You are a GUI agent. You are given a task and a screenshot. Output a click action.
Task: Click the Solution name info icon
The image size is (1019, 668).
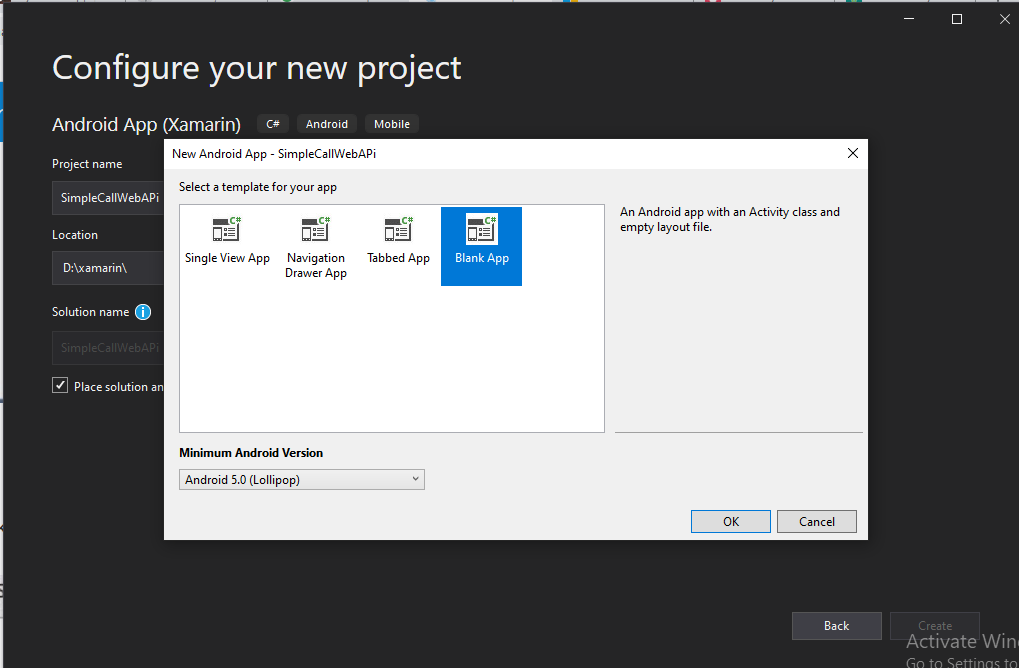(143, 313)
